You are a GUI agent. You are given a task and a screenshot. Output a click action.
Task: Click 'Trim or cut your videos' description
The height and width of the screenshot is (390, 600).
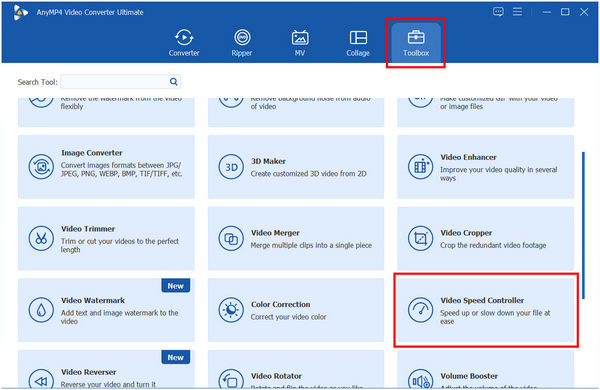pyautogui.click(x=119, y=245)
